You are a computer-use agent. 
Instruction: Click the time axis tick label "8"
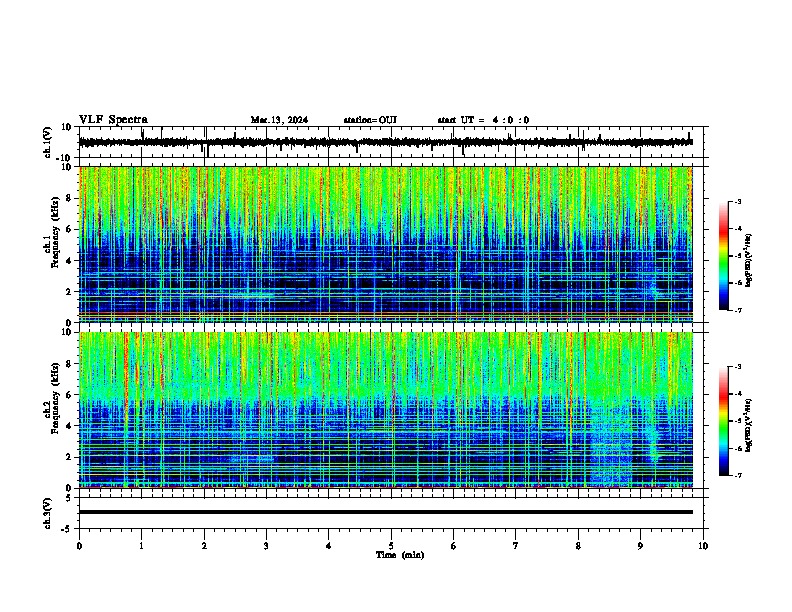578,546
